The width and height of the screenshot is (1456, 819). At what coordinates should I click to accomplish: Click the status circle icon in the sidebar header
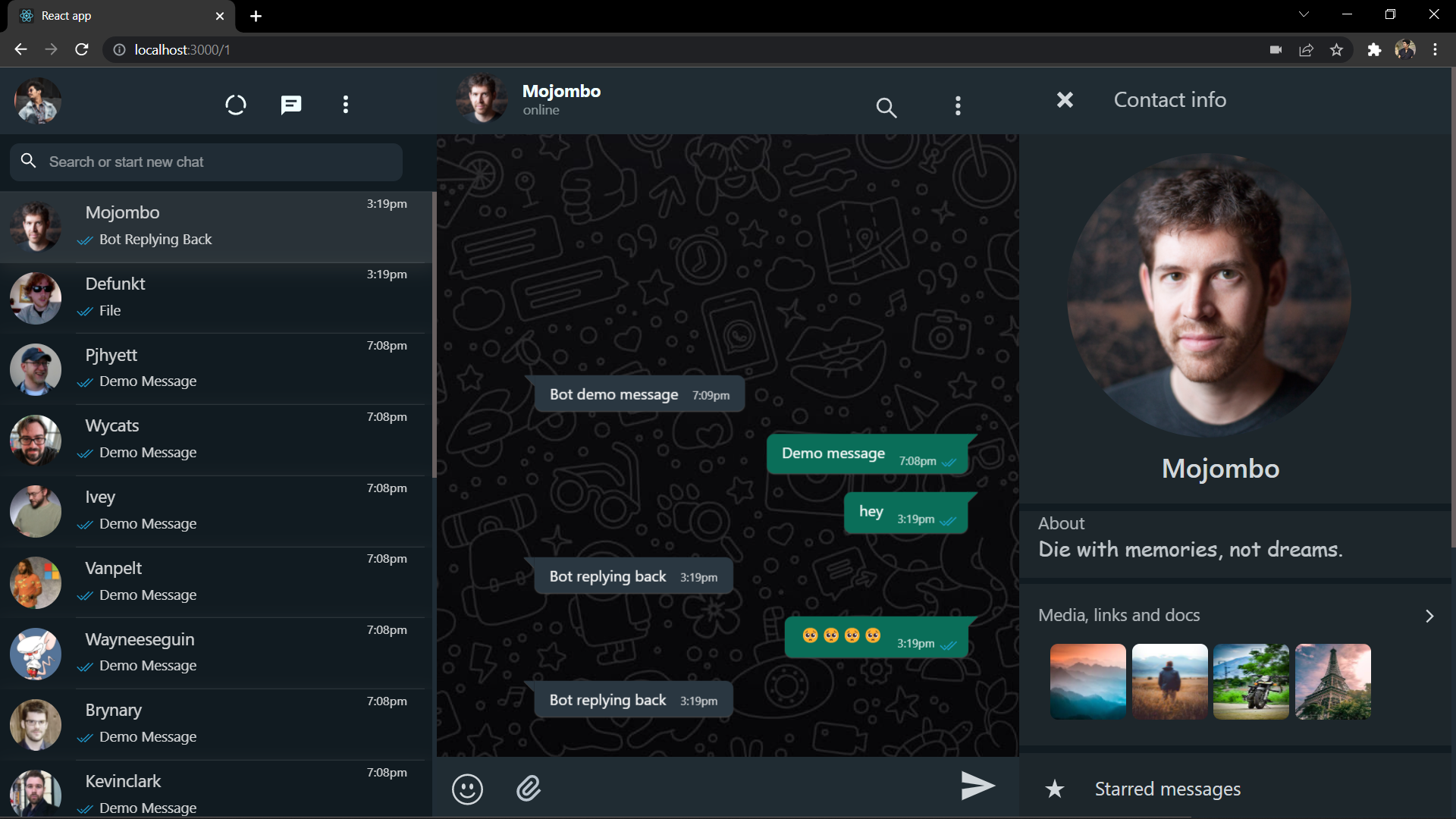(235, 105)
